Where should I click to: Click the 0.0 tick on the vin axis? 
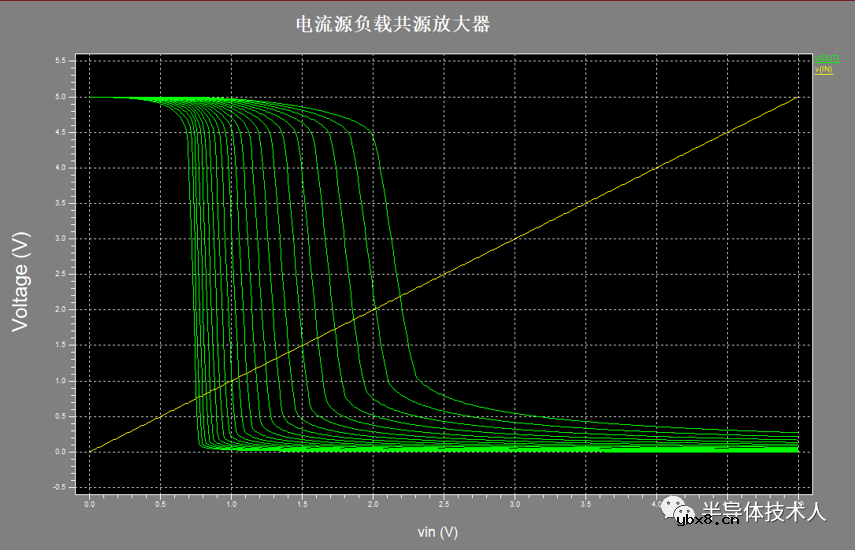[89, 505]
